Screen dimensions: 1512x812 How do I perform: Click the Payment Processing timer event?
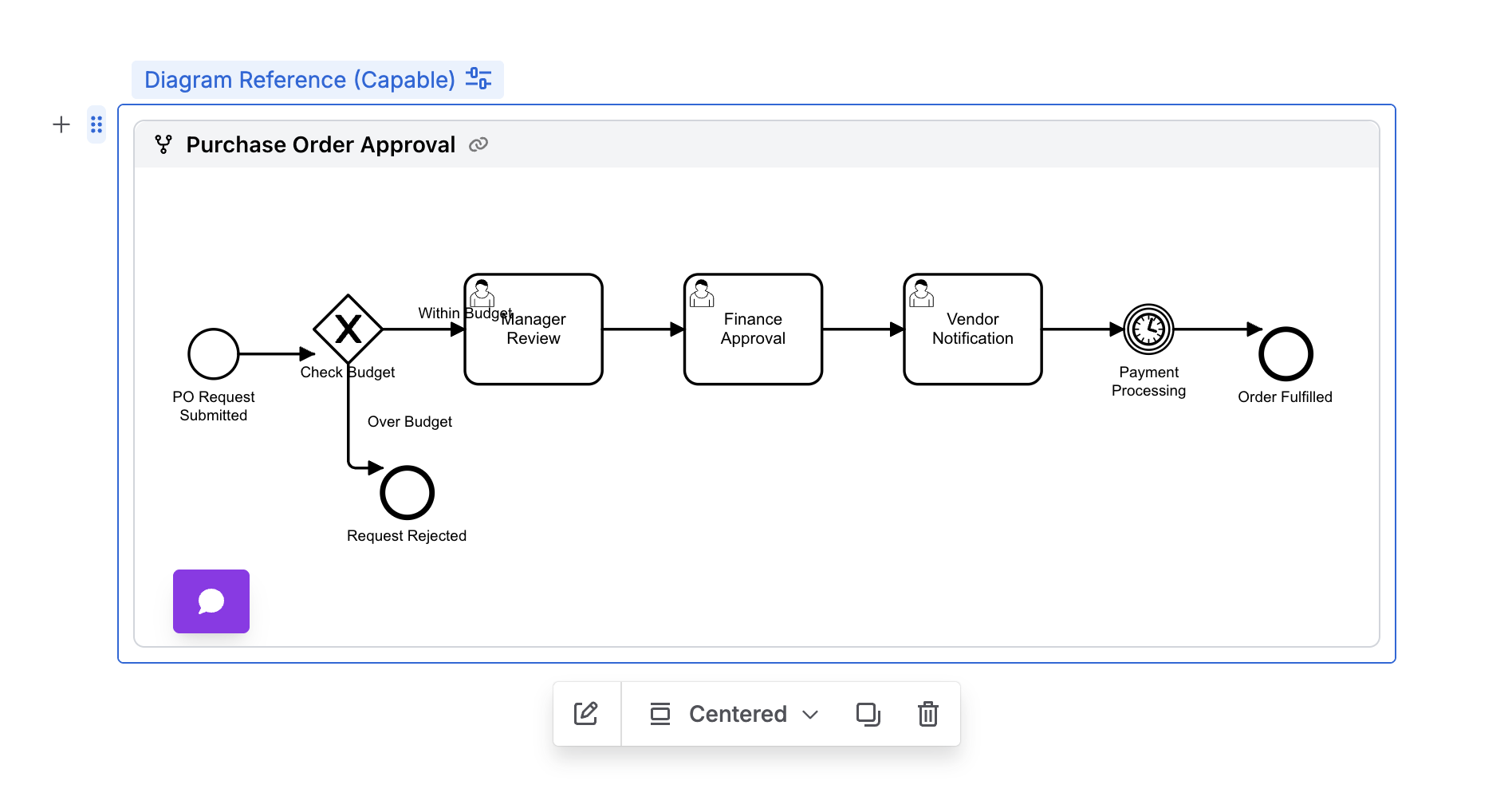[x=1148, y=329]
